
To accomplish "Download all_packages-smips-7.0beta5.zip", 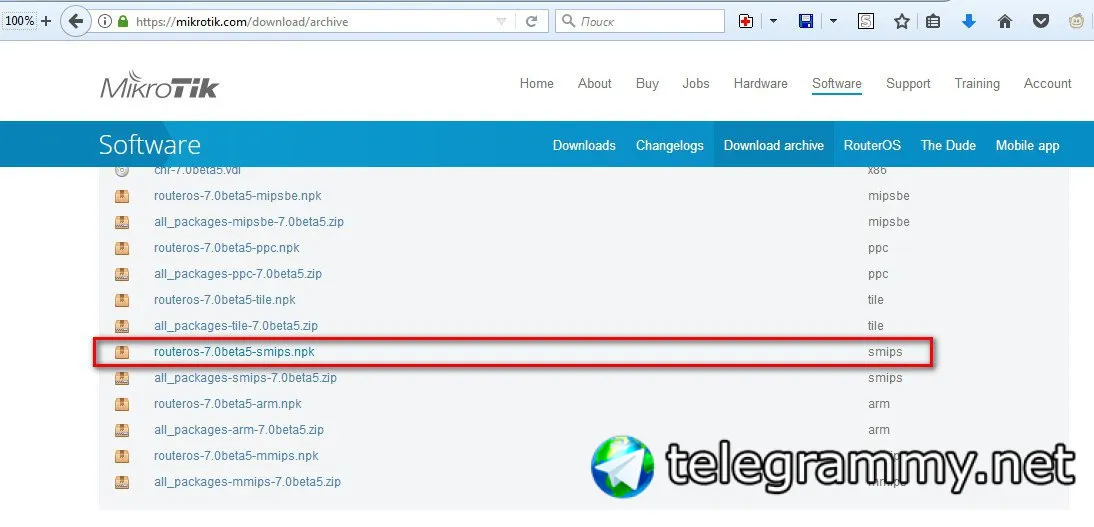I will pyautogui.click(x=245, y=378).
